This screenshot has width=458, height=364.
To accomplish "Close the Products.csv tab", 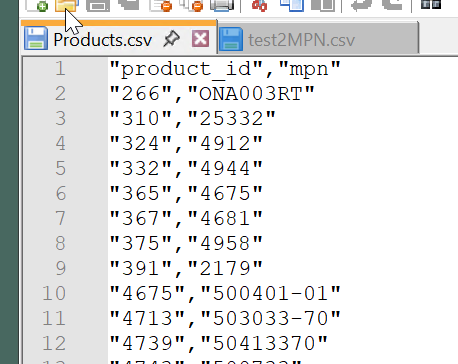I will [200, 39].
